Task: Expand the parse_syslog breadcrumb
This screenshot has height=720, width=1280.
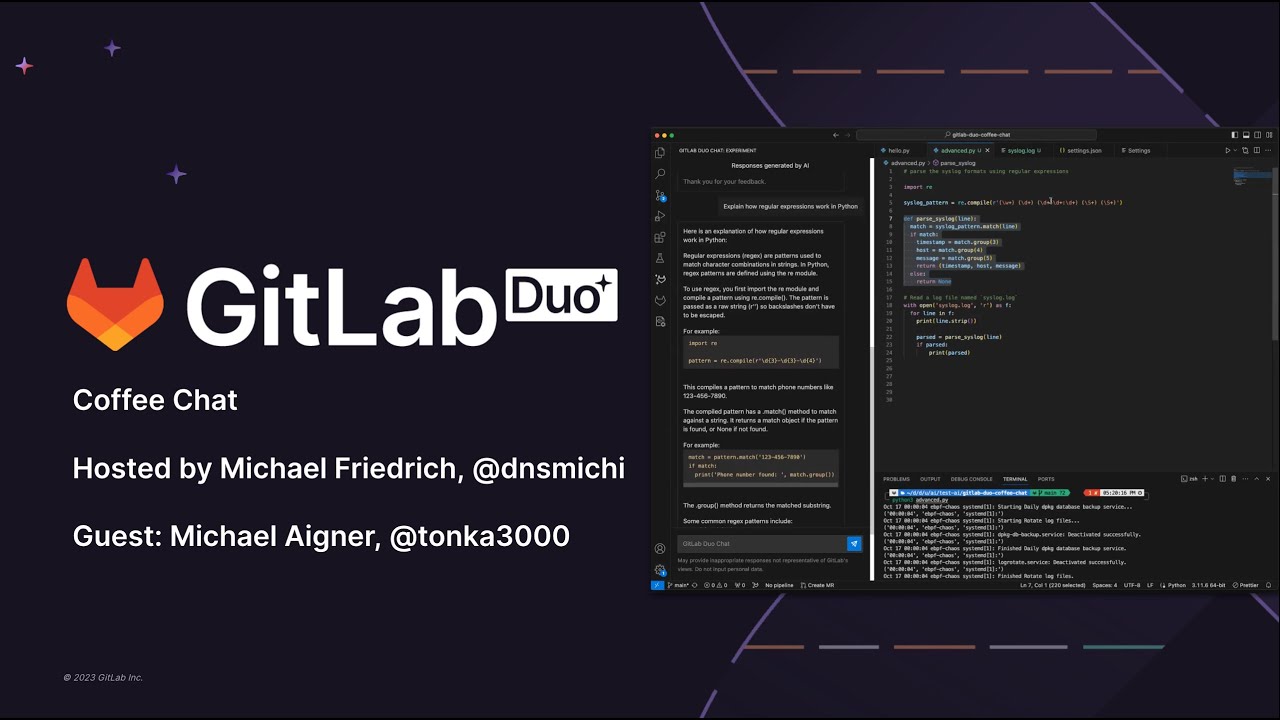Action: 957,162
